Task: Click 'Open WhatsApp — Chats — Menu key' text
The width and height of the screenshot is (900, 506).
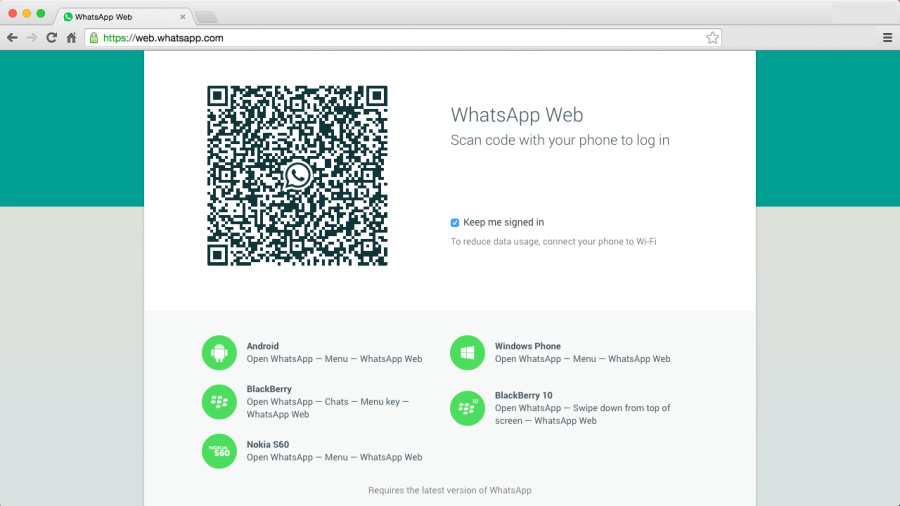Action: (x=328, y=408)
